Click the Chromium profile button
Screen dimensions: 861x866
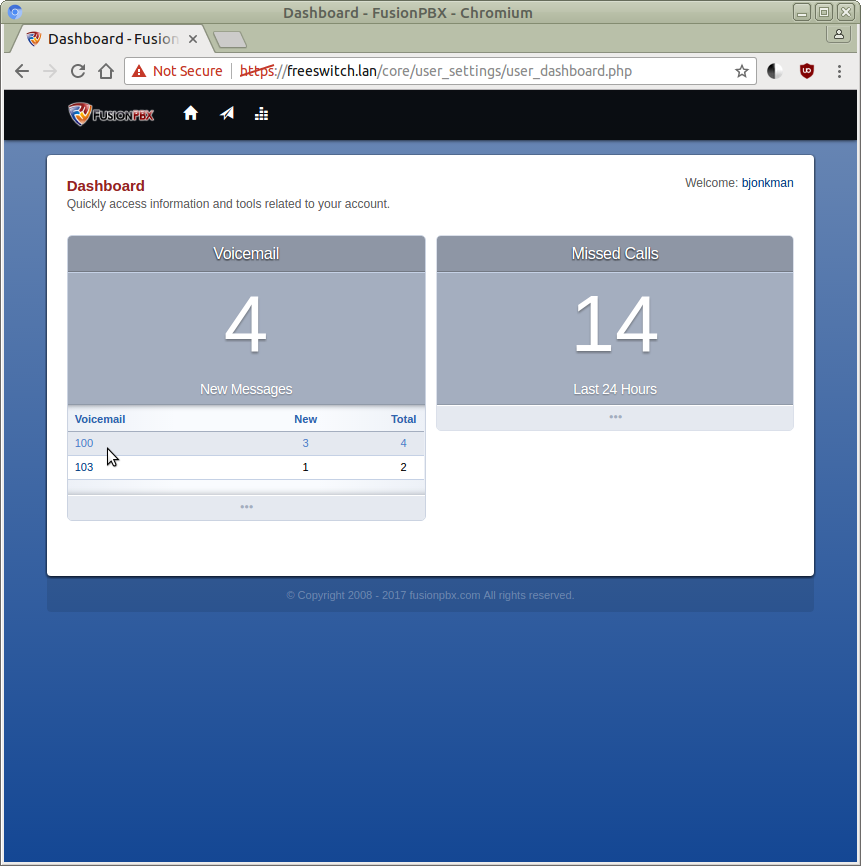[x=838, y=34]
